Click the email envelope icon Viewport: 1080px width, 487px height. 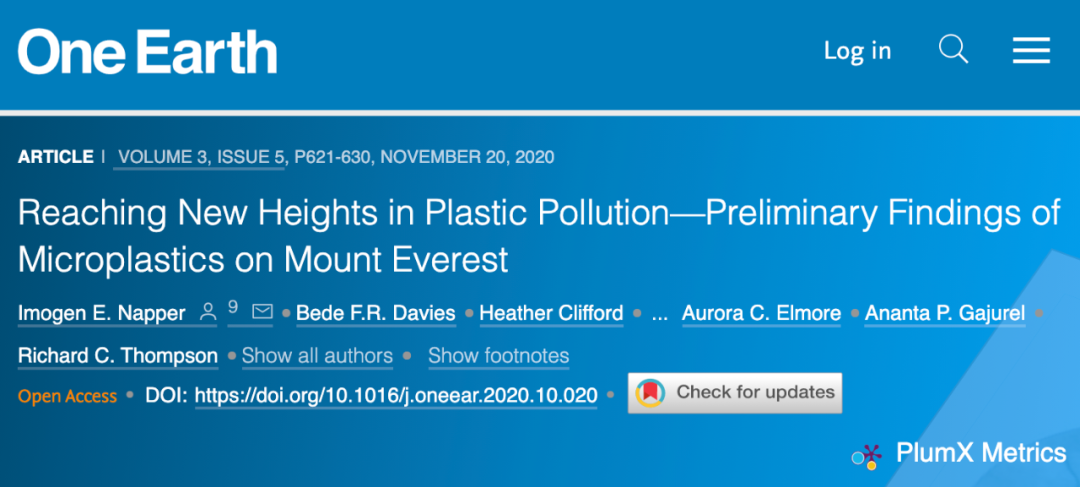[262, 313]
